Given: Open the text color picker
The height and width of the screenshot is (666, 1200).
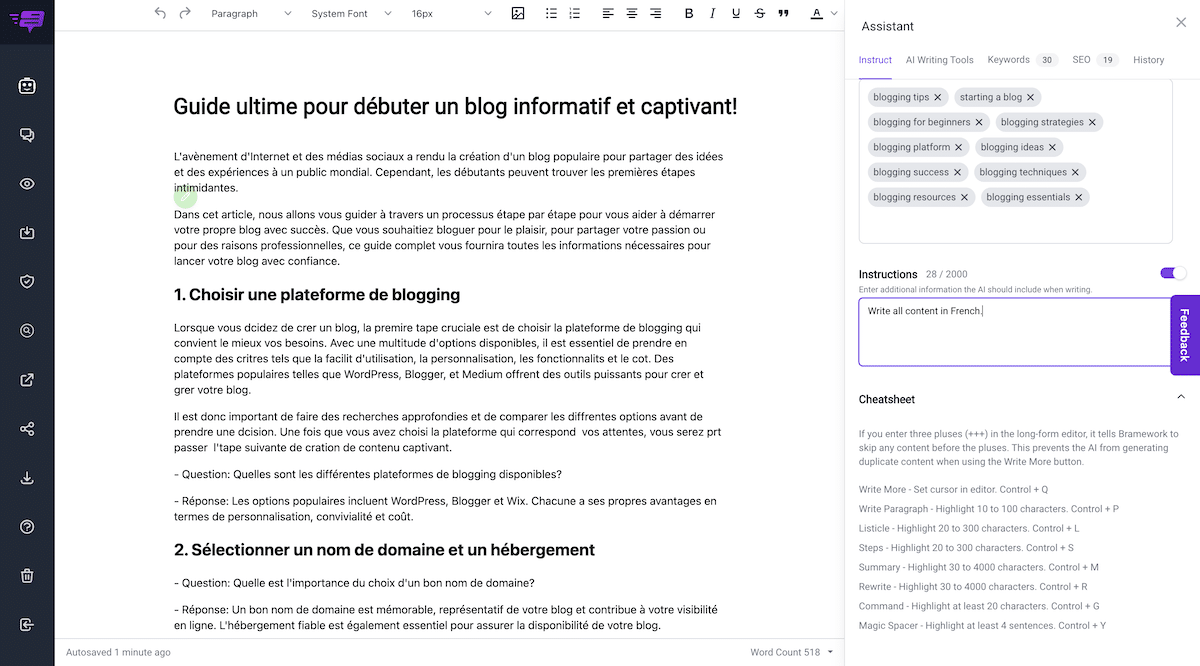Looking at the screenshot, I should (816, 14).
